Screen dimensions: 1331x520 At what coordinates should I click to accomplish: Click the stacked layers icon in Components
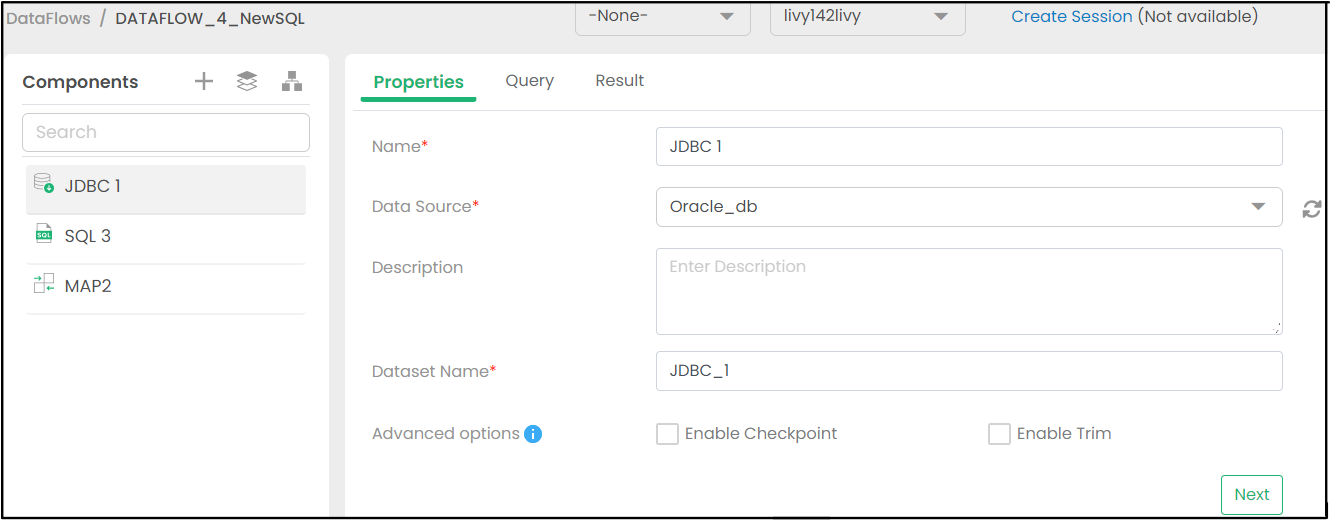[x=247, y=82]
